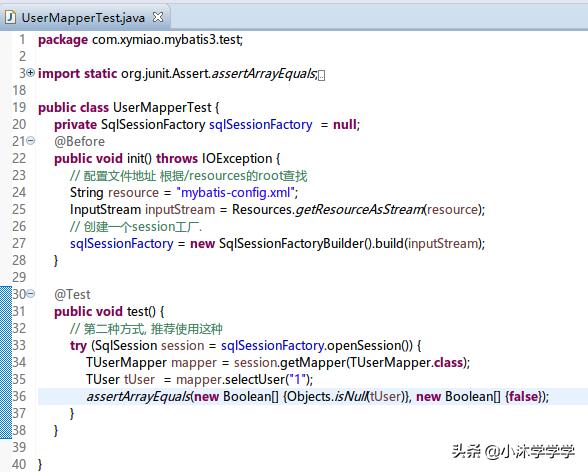Click the test() method name
This screenshot has width=588, height=472.
point(141,312)
